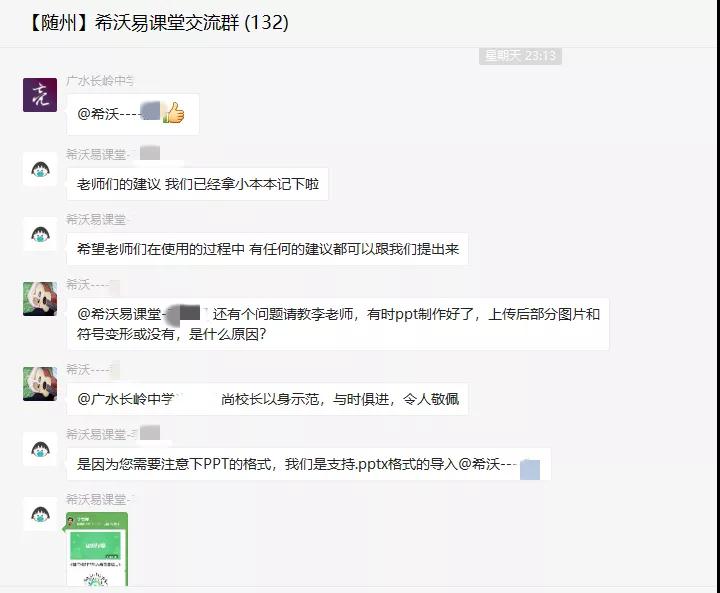
Task: Click the guitar avatar next to '尚校长以身示范' message
Action: pos(40,384)
